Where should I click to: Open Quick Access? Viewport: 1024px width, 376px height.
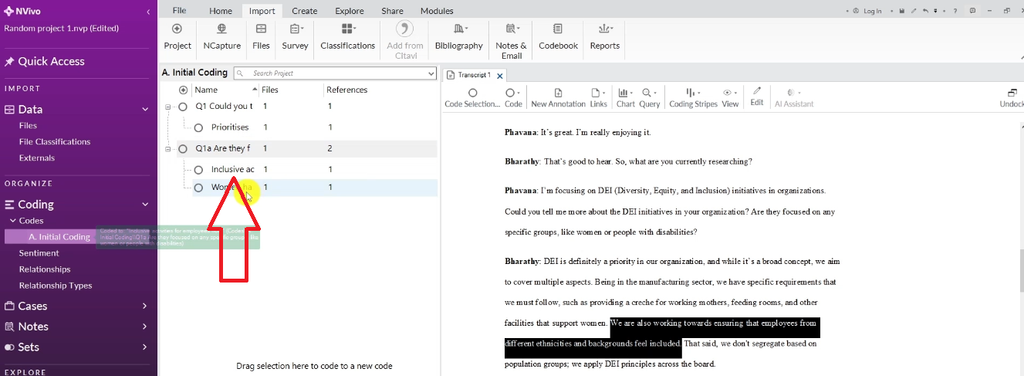click(44, 61)
